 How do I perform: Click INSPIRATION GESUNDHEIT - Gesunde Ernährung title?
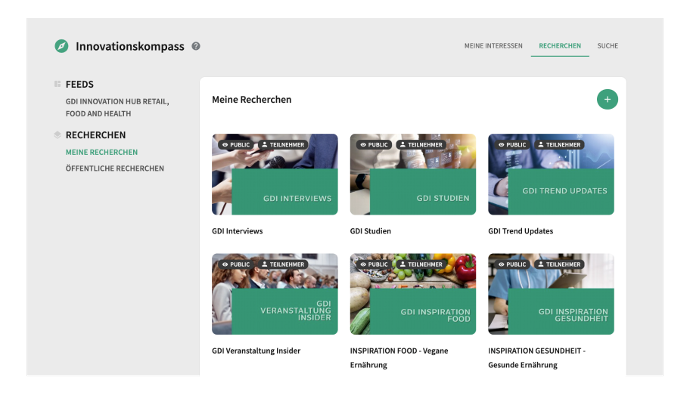point(537,358)
